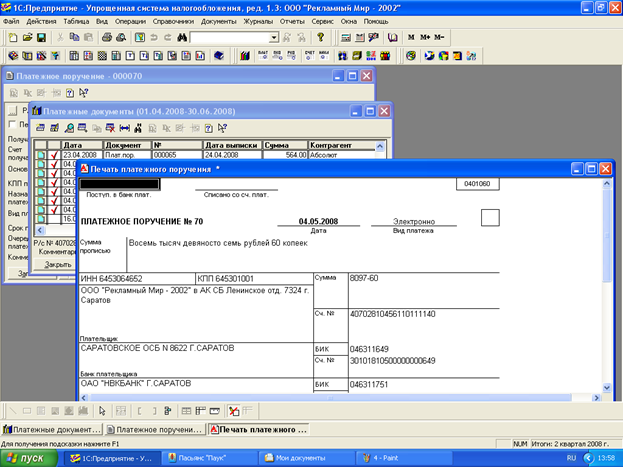Image resolution: width=623 pixels, height=467 pixels.
Task: Click New row icon in Платежные документы toolbar
Action: click(40, 128)
